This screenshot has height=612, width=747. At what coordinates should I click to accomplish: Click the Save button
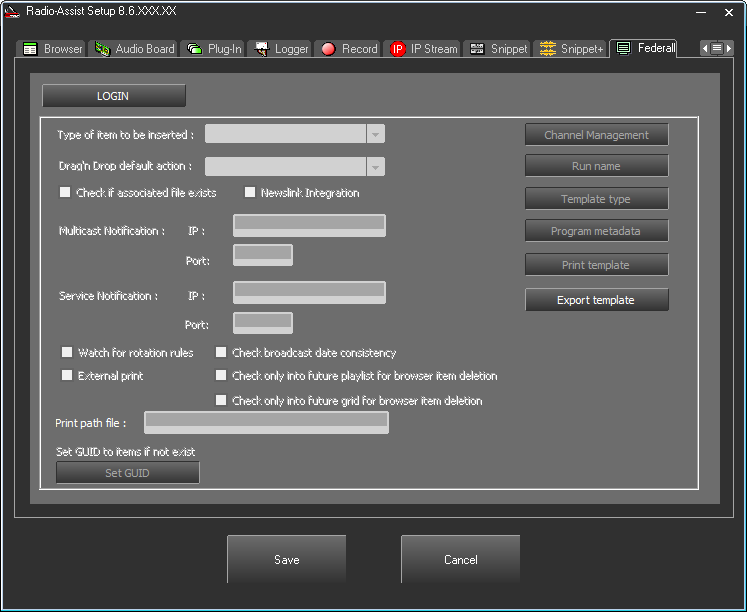click(x=286, y=560)
